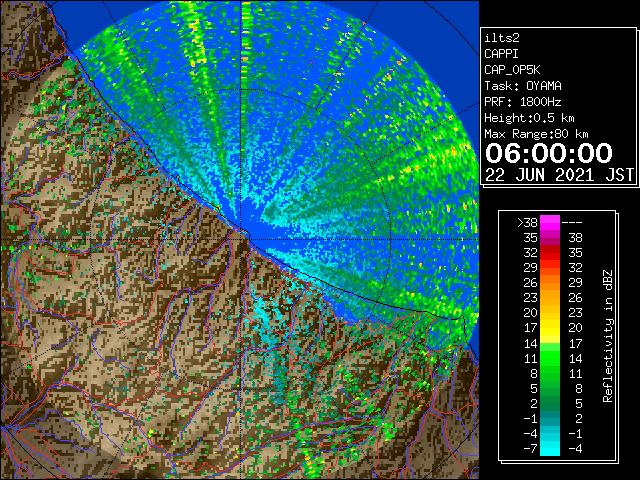
Task: Click the 'ilts2' product name text
Action: [x=502, y=38]
